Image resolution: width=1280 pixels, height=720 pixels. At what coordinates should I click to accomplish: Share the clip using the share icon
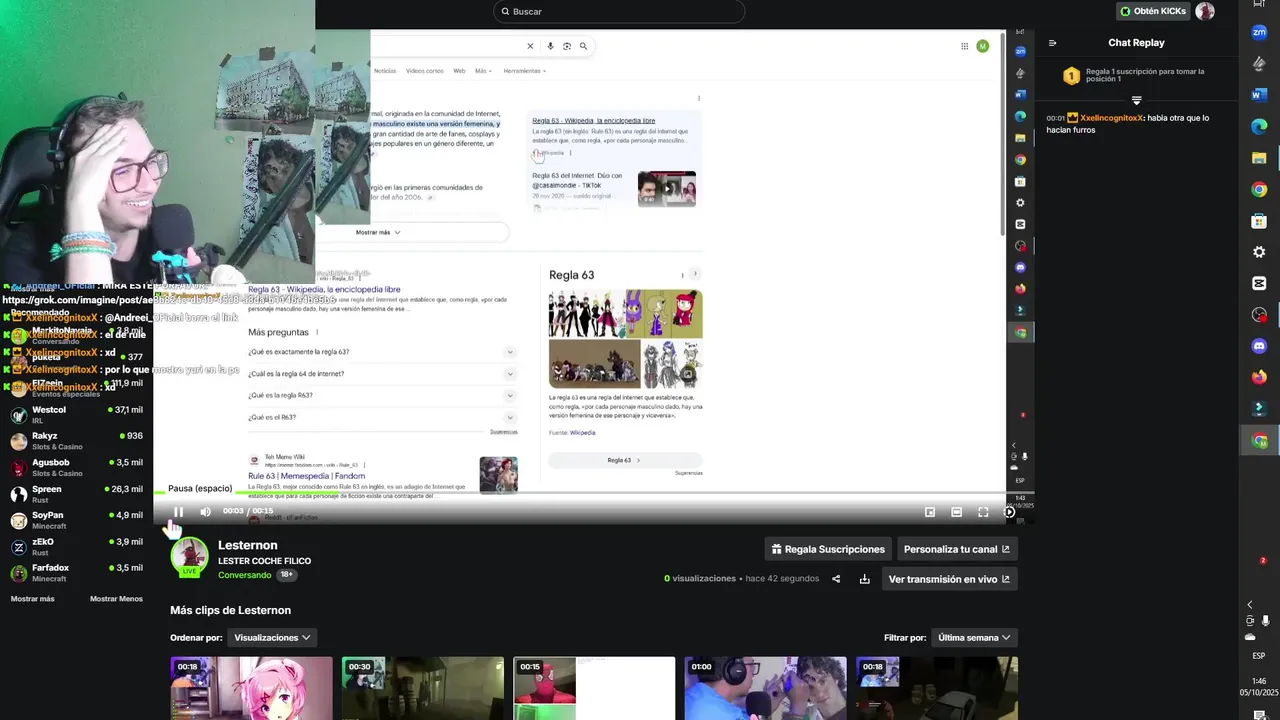[x=836, y=579]
